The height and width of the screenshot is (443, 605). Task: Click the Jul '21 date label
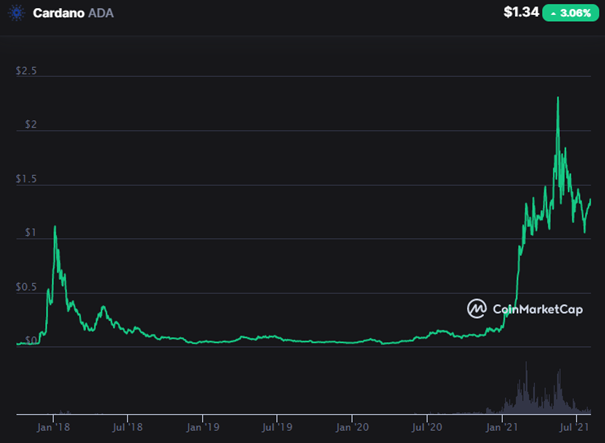coord(576,427)
